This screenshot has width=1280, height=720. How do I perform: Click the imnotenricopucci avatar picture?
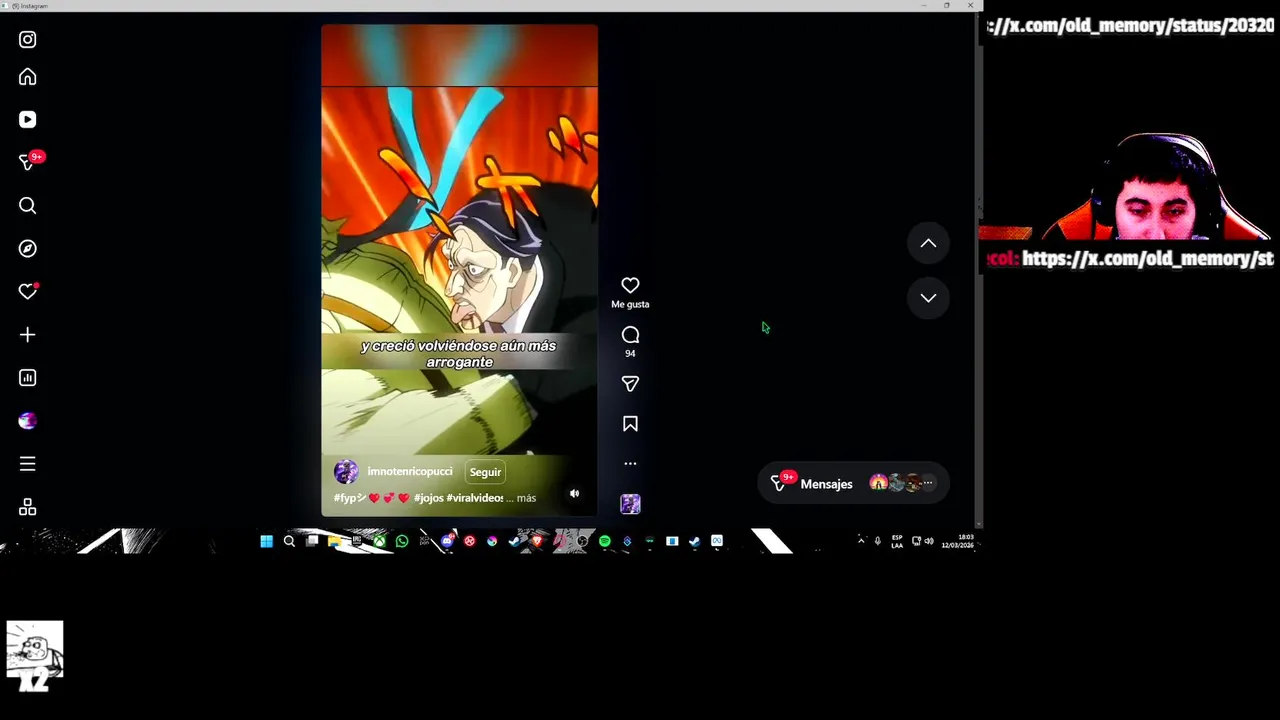(x=346, y=472)
